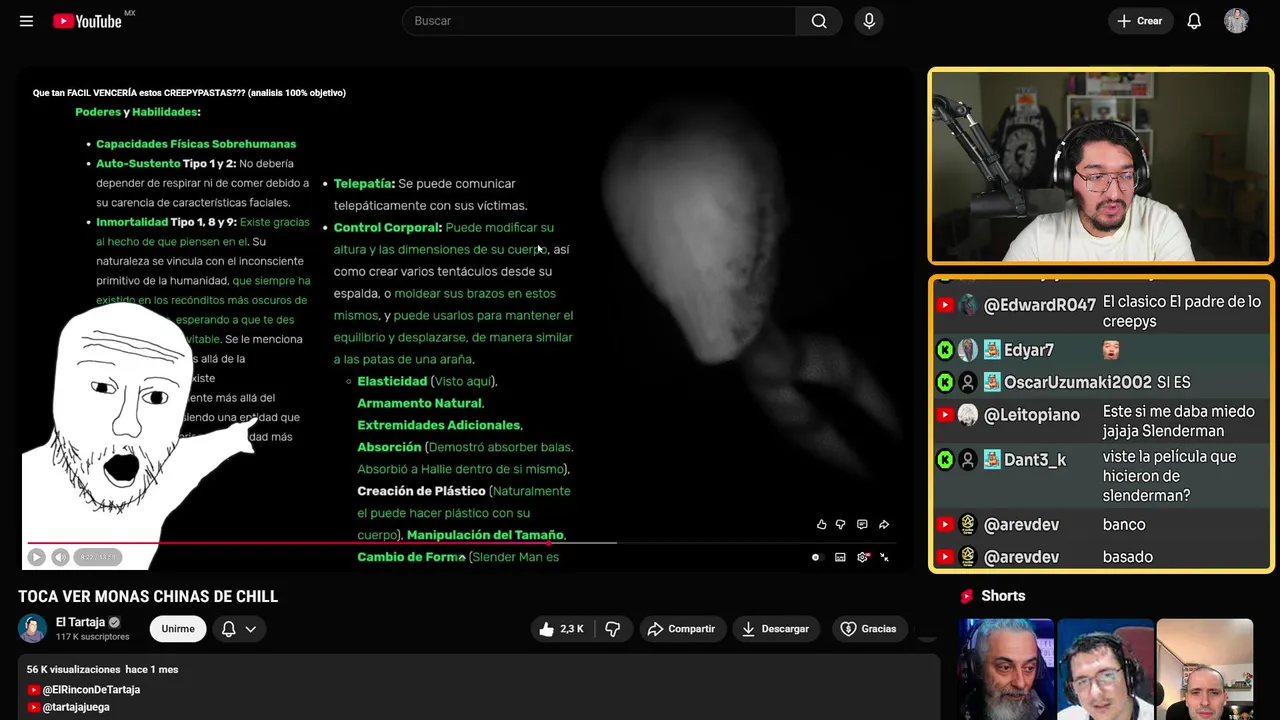This screenshot has width=1280, height=720.
Task: Open the El Tartaja channel name link
Action: 80,622
